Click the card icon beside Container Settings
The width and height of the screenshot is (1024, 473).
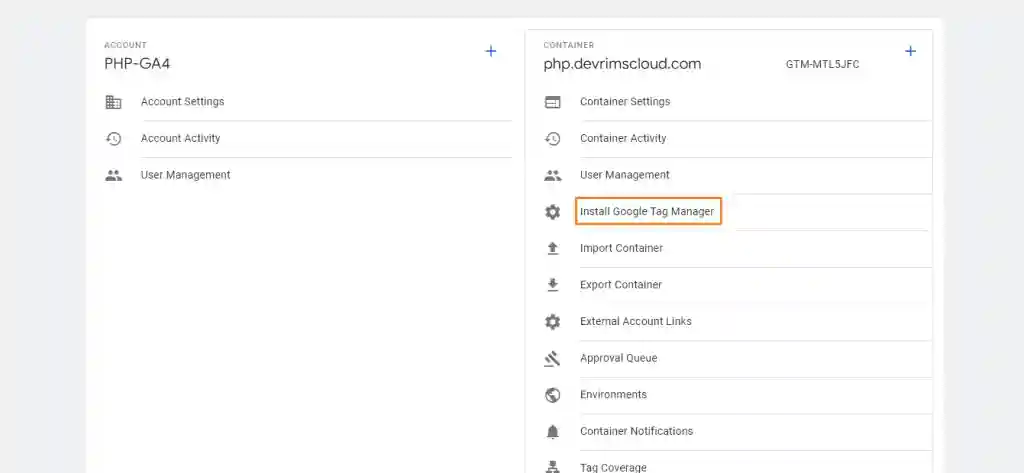coord(552,102)
